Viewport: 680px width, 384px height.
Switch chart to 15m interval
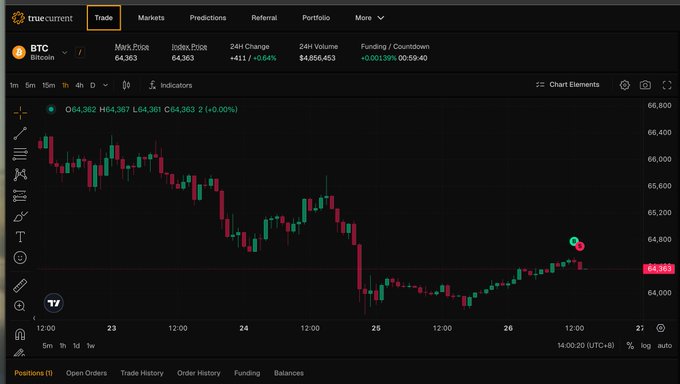pos(49,85)
